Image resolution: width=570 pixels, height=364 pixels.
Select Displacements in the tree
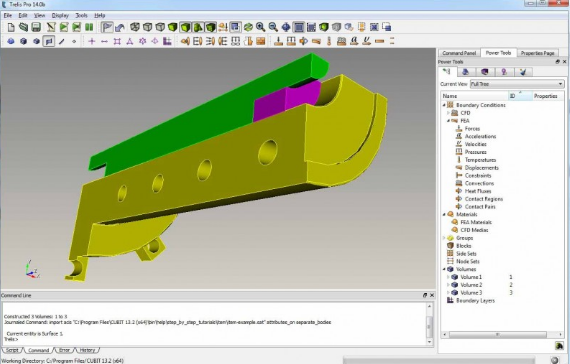482,168
